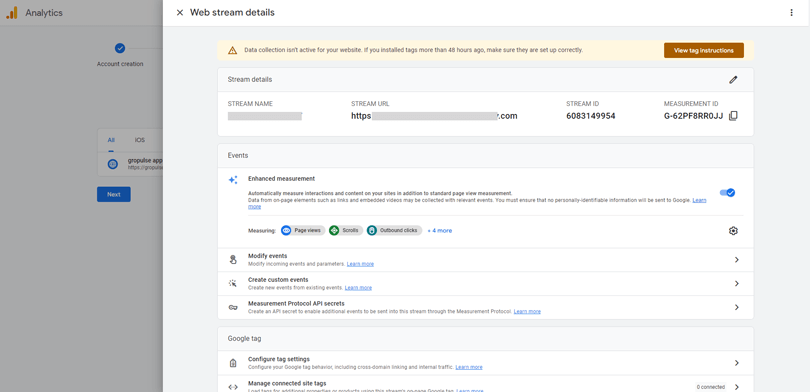The width and height of the screenshot is (810, 392).
Task: Select the Scrolls chip
Action: tap(346, 230)
